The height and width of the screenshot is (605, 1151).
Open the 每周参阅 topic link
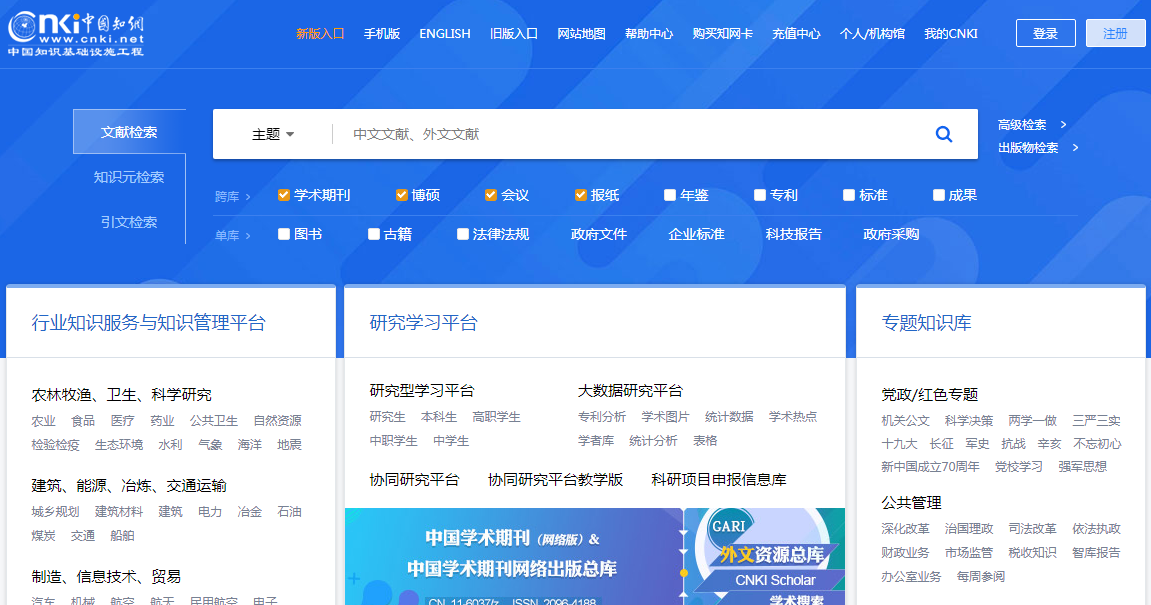coord(981,576)
